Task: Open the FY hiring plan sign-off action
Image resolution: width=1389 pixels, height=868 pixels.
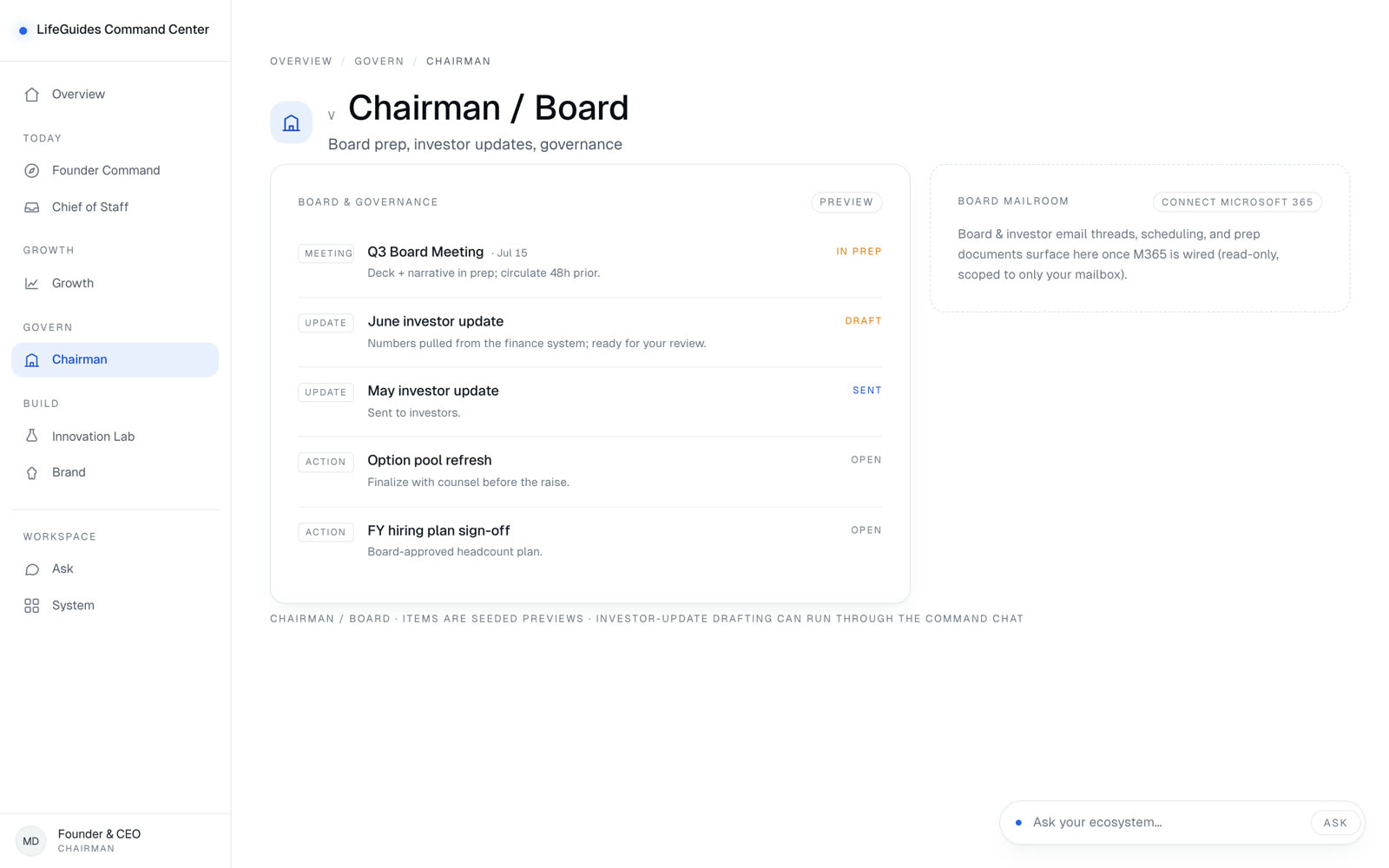Action: 590,541
